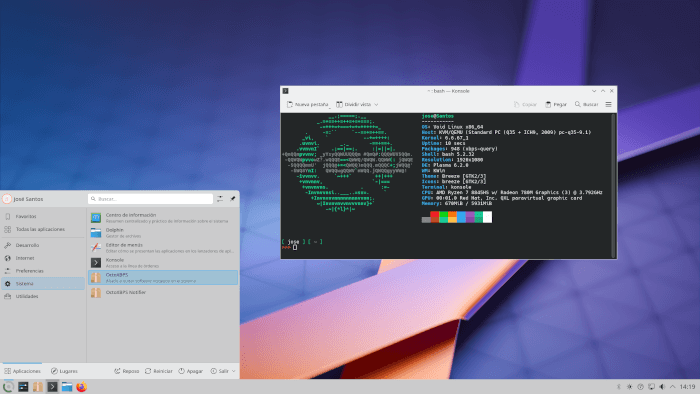
Task: Open System Settings from the taskbar
Action: point(23,387)
